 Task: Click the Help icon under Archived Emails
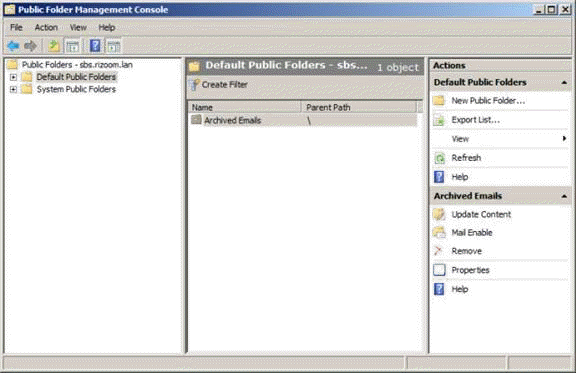439,289
